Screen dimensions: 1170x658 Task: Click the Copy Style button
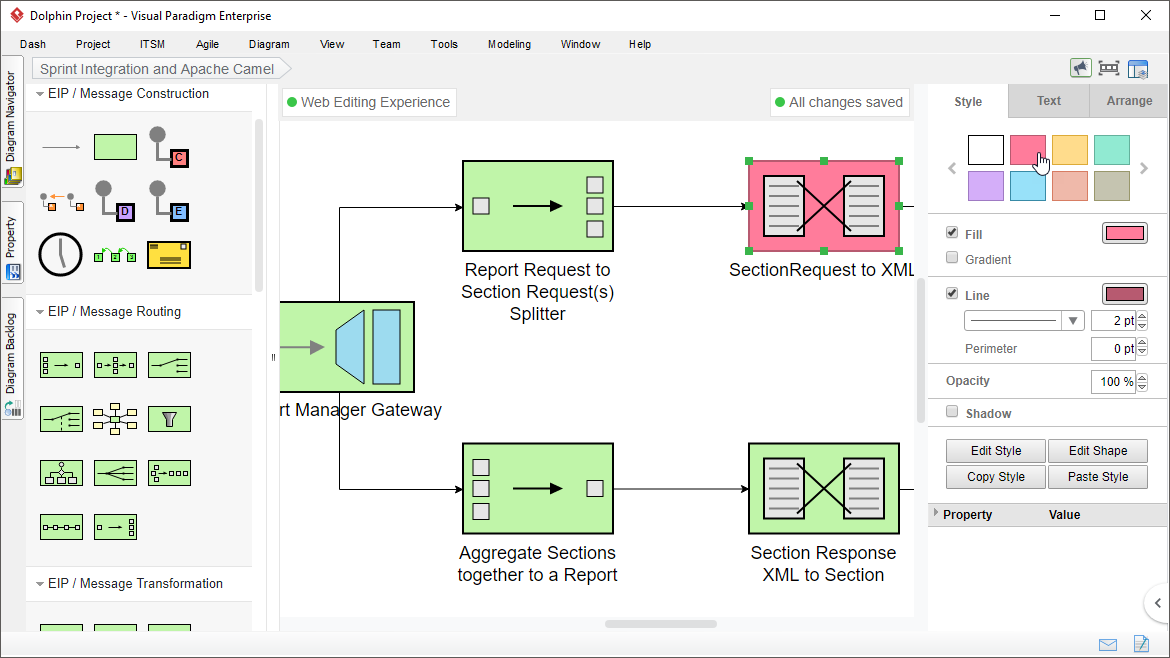[x=995, y=477]
